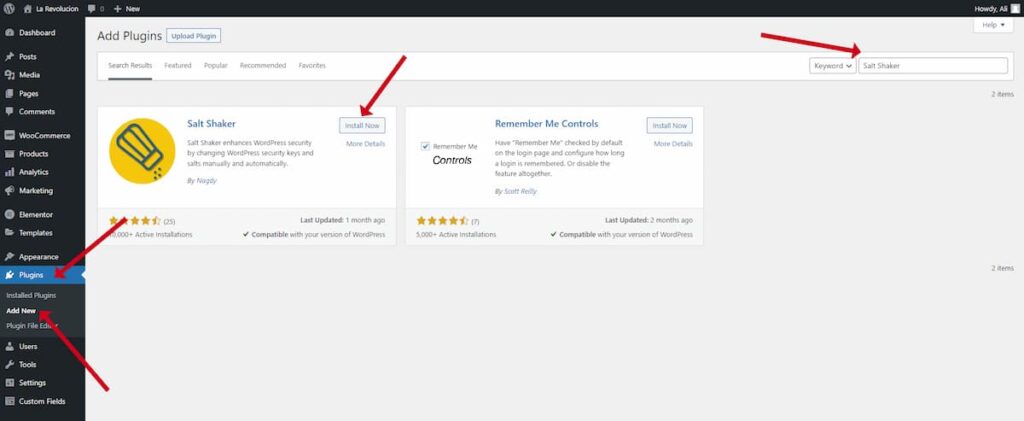Switch to the Favorites tab
This screenshot has height=421, width=1024.
[x=312, y=66]
